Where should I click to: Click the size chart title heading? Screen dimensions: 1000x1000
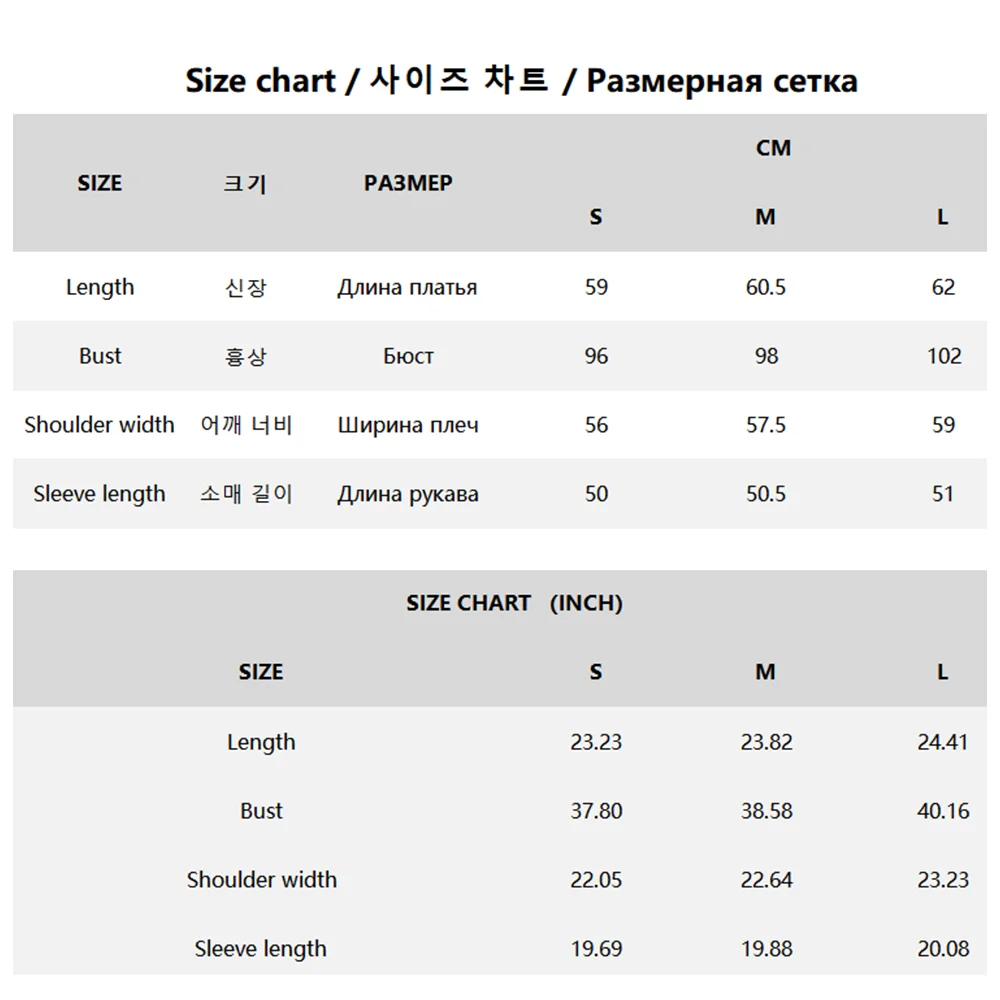[521, 81]
